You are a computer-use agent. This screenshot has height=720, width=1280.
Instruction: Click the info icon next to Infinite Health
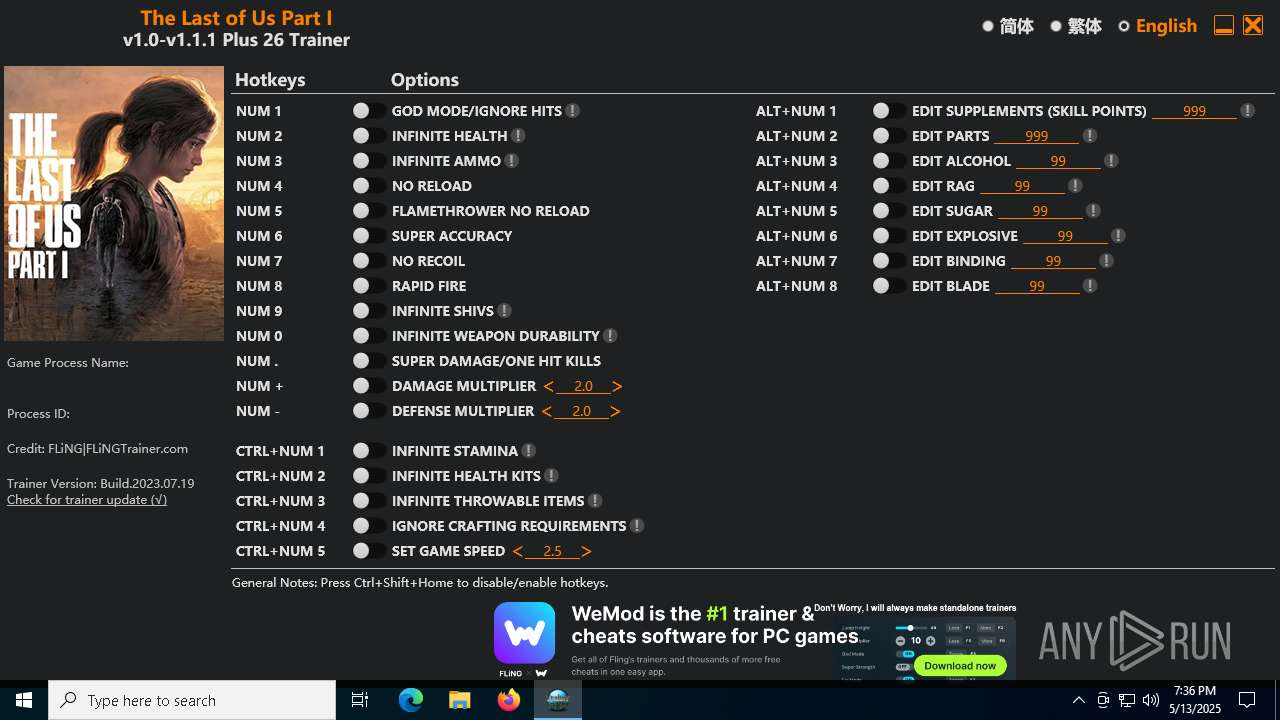(x=518, y=136)
